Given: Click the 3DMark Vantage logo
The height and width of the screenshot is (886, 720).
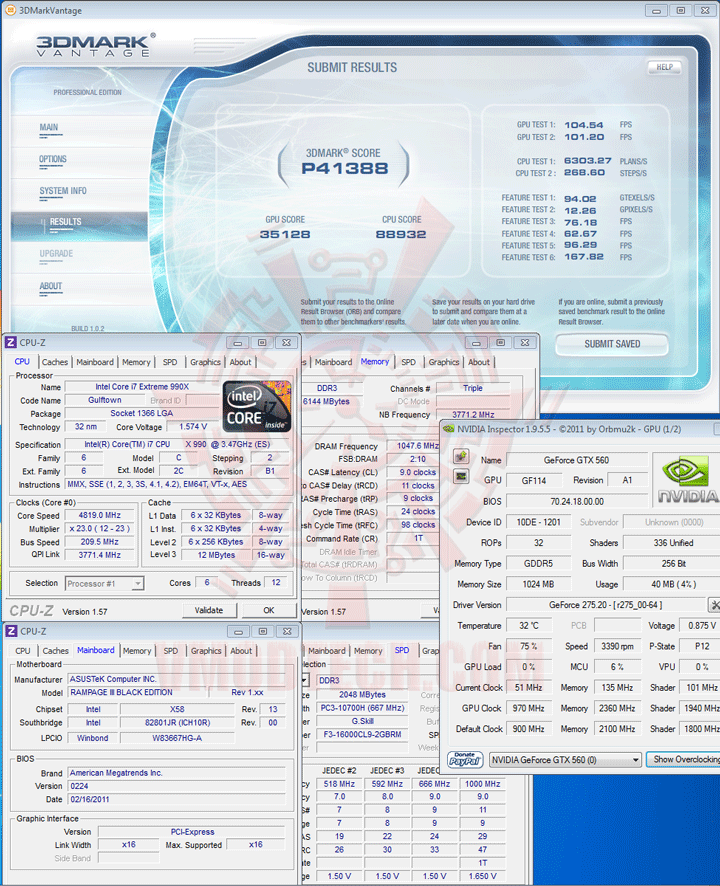Looking at the screenshot, I should point(96,45).
